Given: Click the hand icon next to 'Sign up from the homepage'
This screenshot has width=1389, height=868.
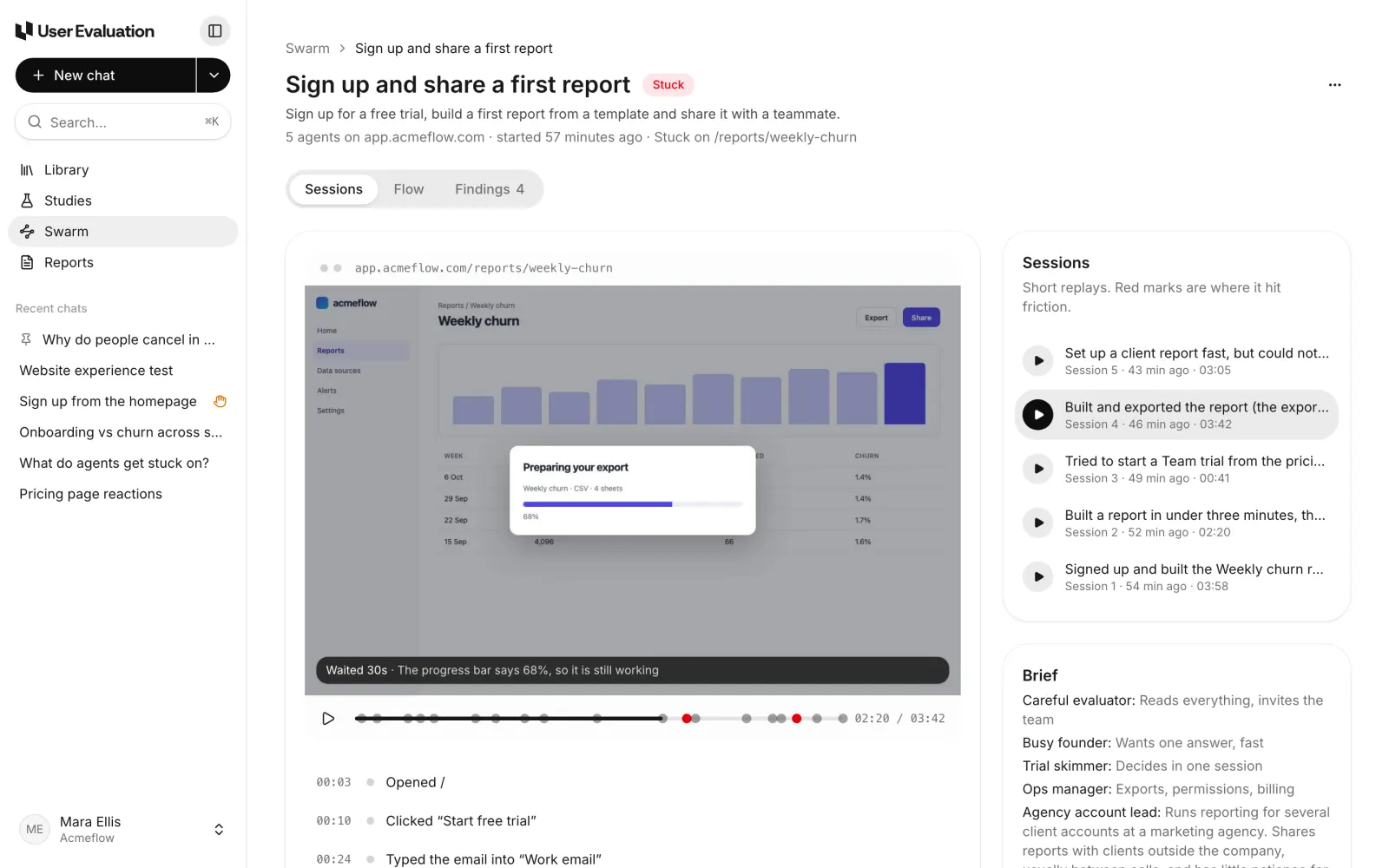Looking at the screenshot, I should tap(221, 401).
